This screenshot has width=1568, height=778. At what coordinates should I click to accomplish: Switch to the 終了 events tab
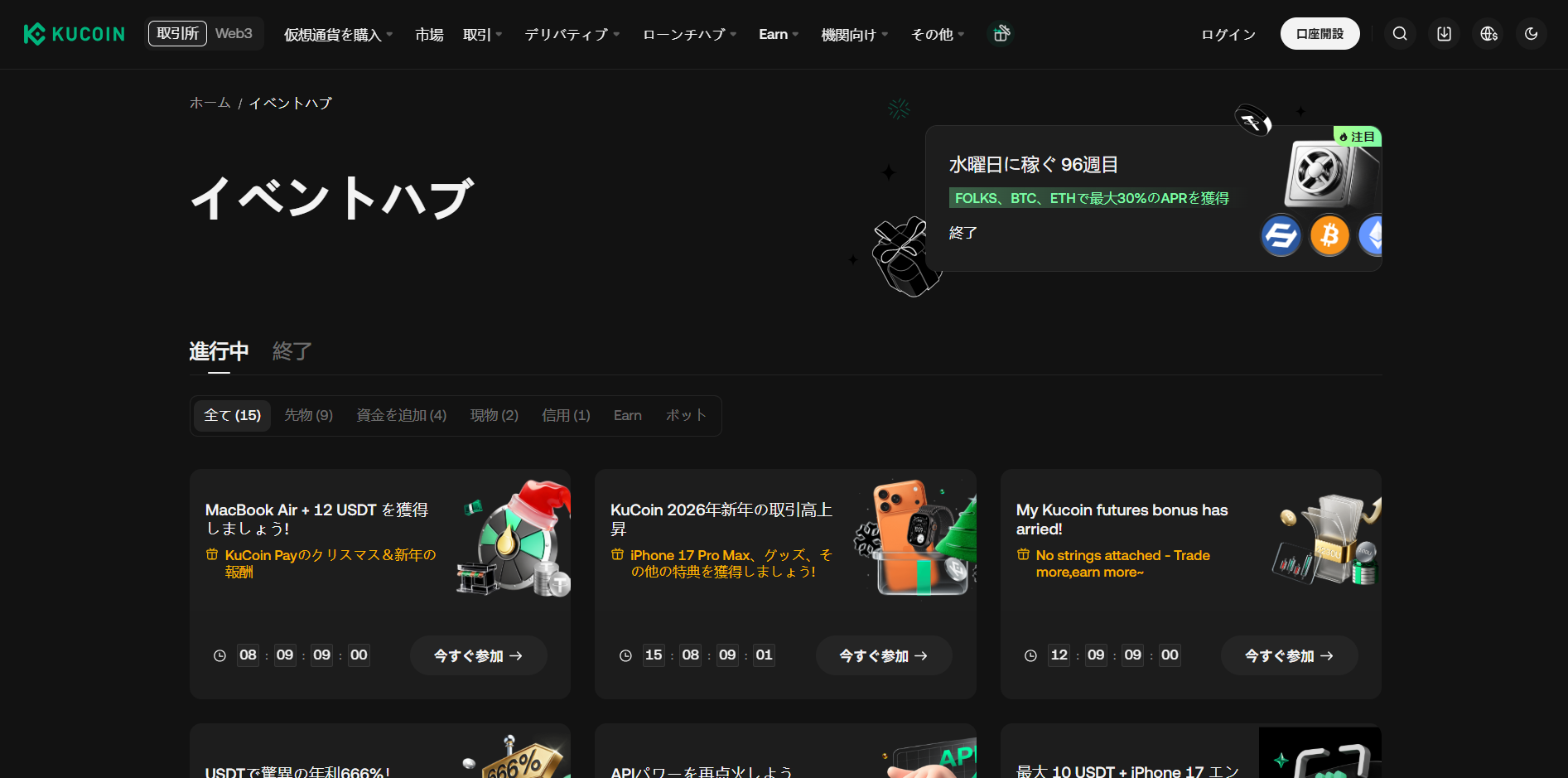click(292, 351)
